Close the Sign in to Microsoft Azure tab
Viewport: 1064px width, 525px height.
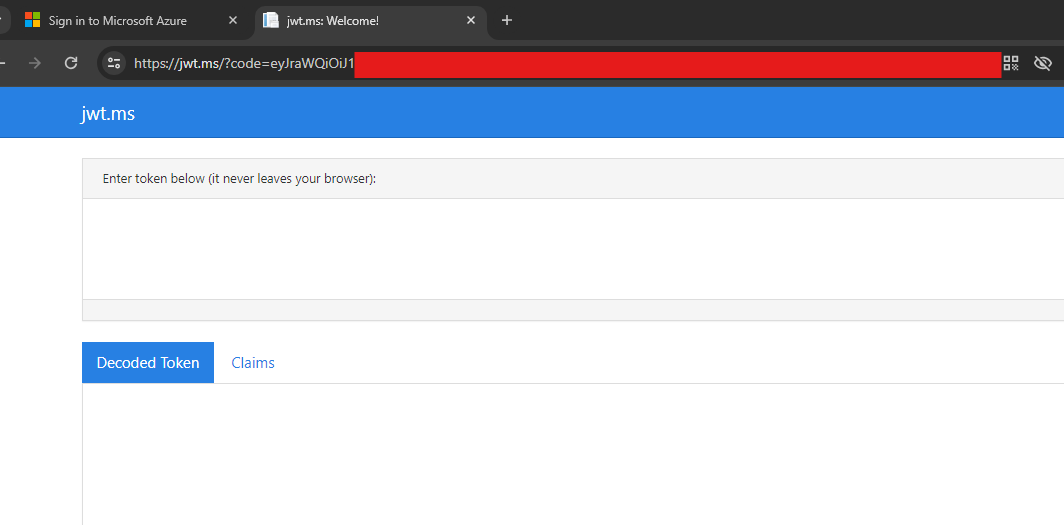(233, 20)
